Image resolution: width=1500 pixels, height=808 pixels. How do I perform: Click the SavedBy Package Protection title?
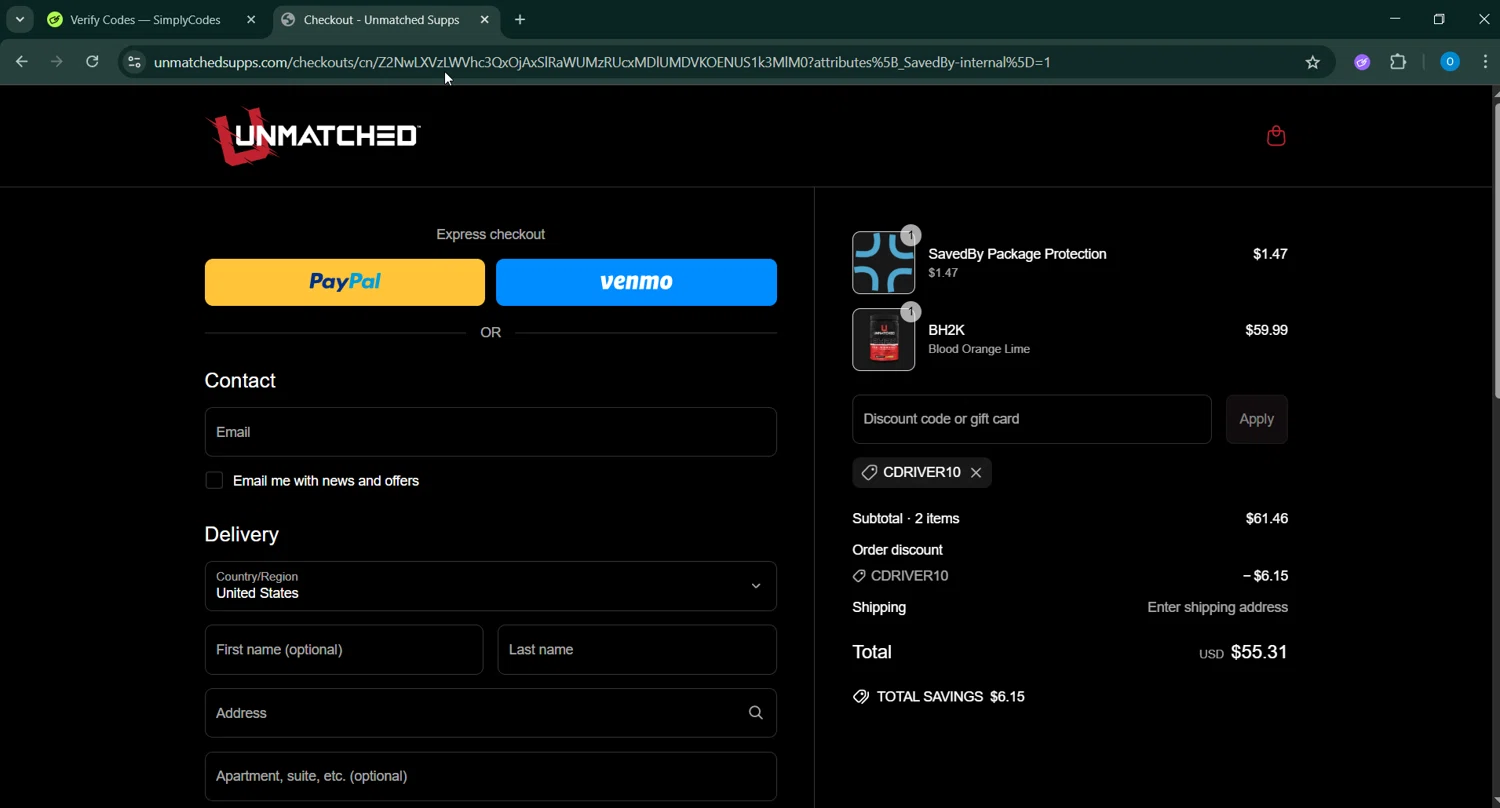[1017, 254]
